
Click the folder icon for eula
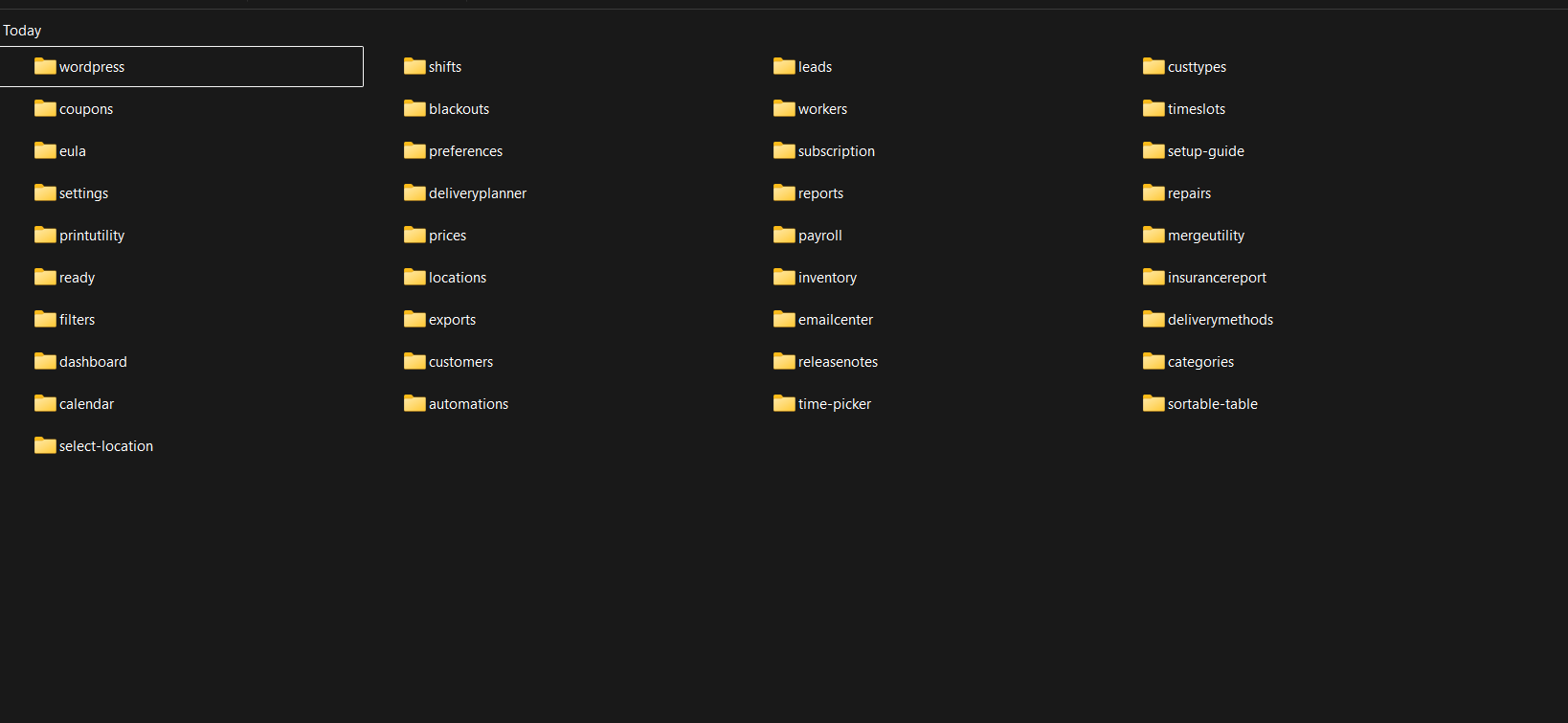pyautogui.click(x=45, y=150)
